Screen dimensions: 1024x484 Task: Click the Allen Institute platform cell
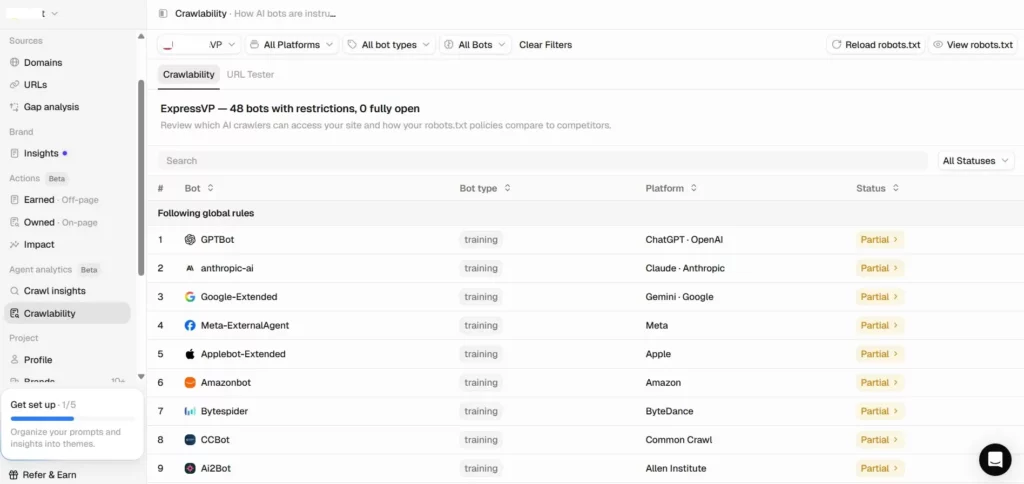pyautogui.click(x=676, y=468)
